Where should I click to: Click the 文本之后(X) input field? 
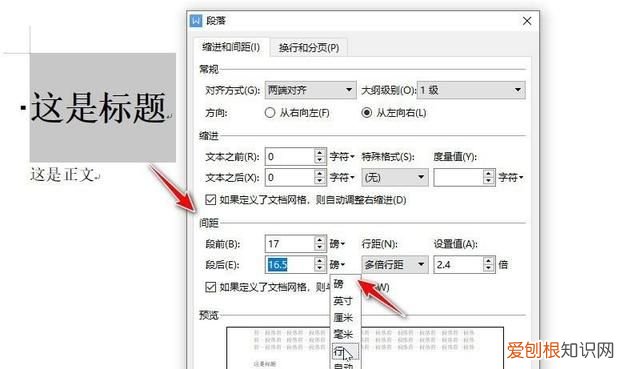coord(289,178)
